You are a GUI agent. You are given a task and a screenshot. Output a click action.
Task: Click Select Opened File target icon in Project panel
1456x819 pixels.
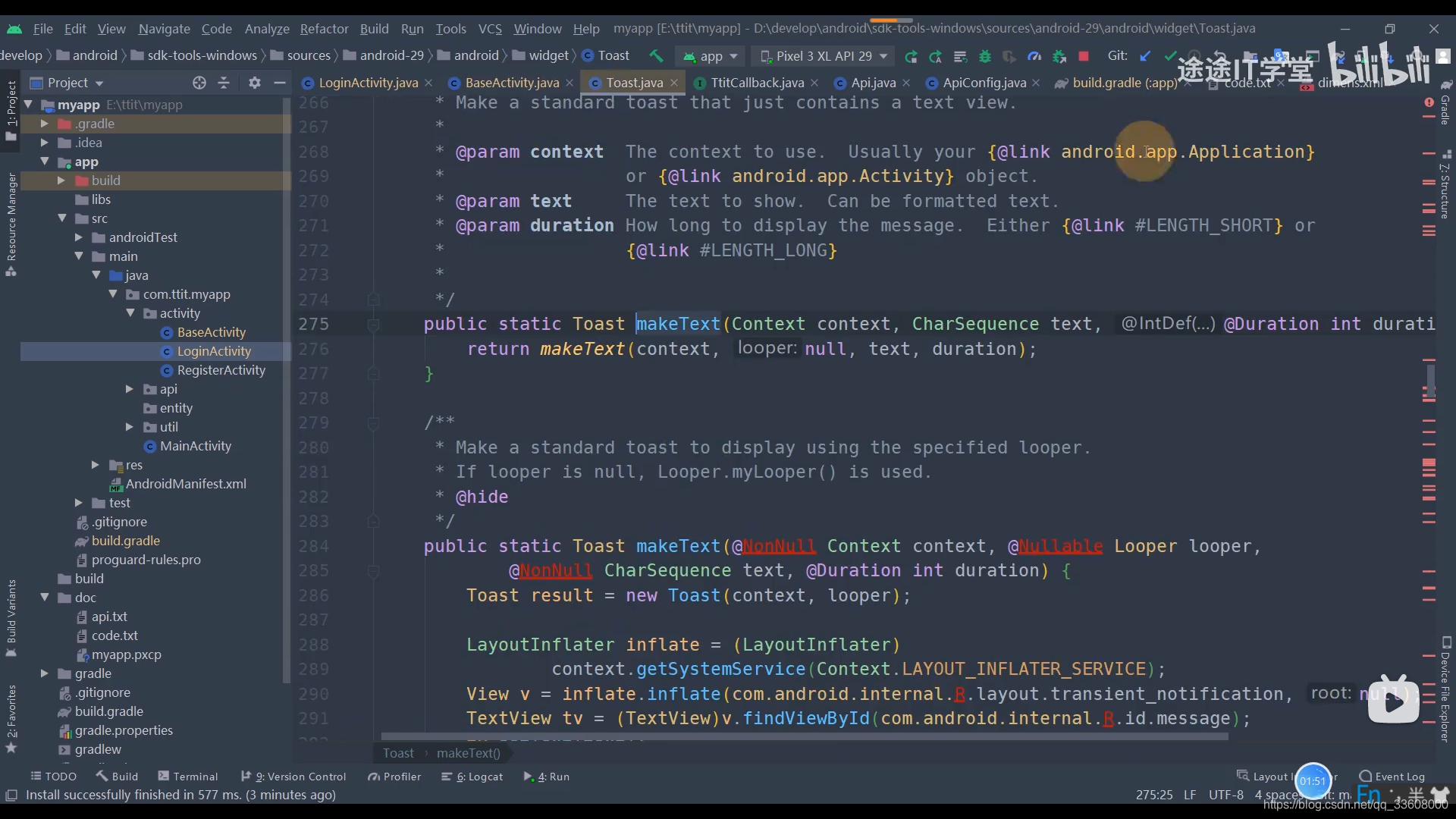199,83
